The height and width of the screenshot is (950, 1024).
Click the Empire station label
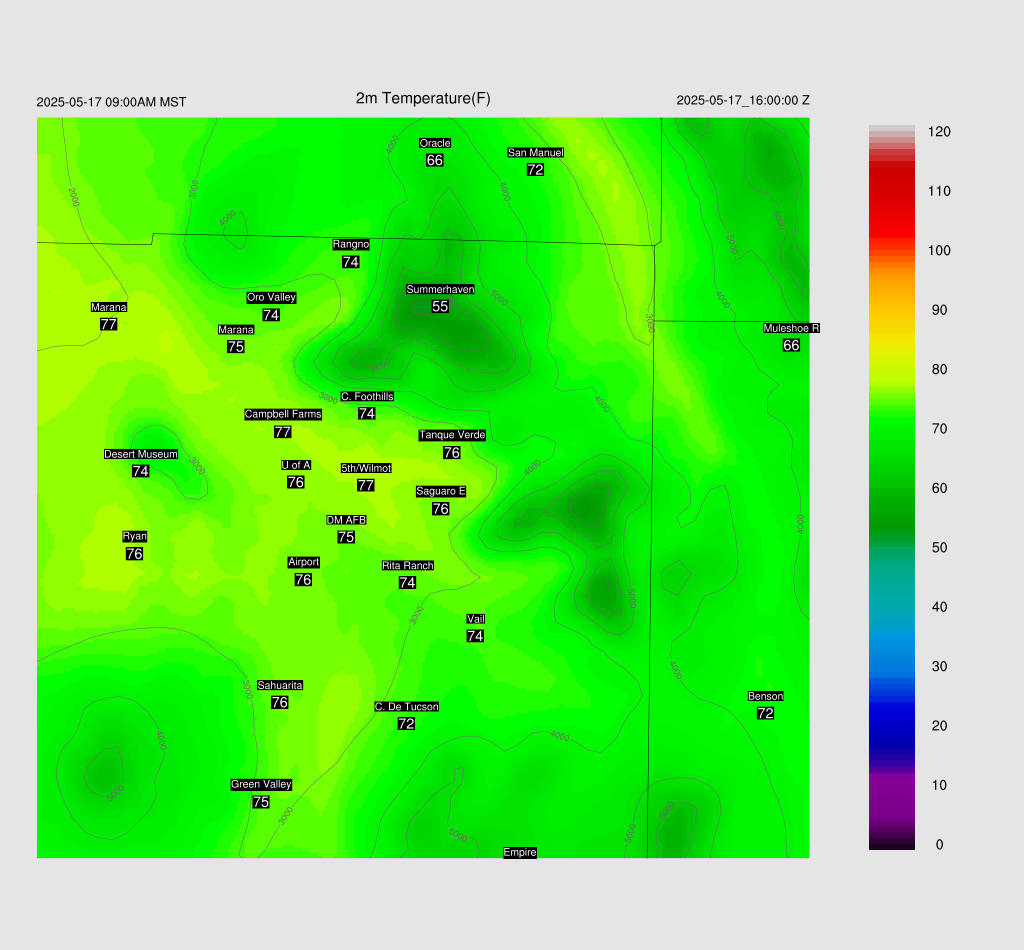coord(520,852)
